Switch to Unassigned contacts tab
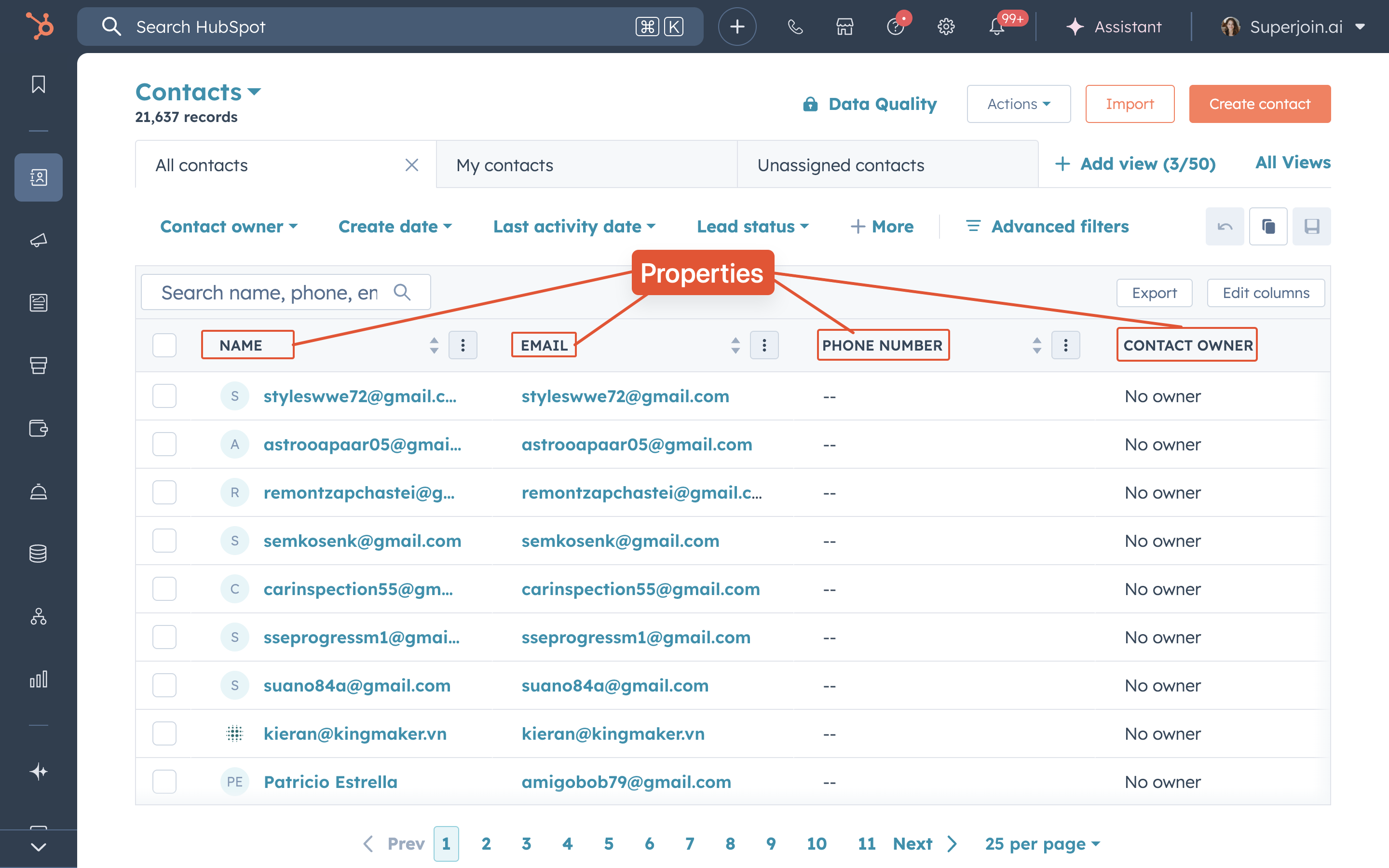Viewport: 1389px width, 868px height. pos(840,165)
